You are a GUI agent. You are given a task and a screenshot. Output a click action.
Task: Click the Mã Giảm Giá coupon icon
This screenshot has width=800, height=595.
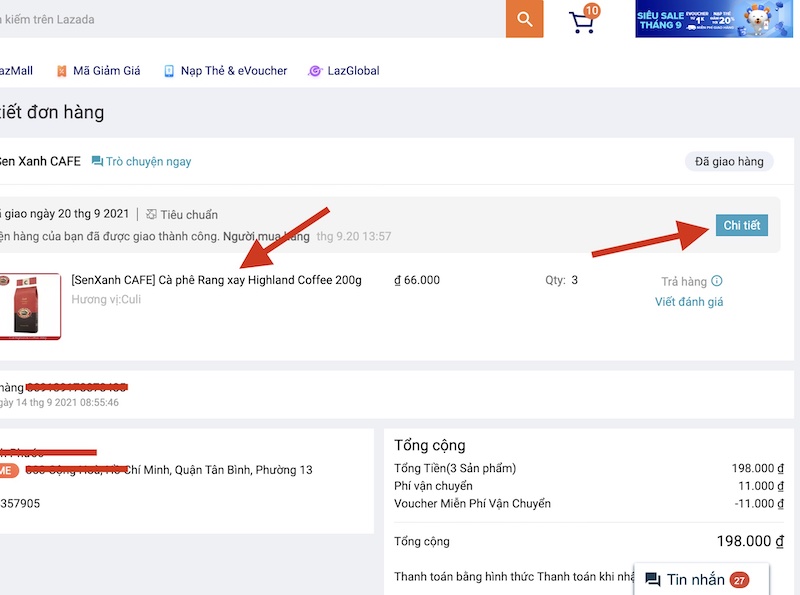click(62, 71)
